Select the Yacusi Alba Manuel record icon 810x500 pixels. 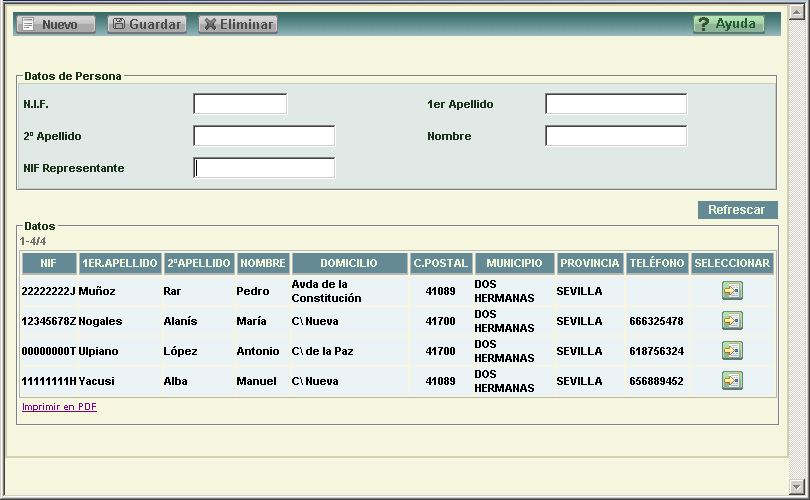pos(732,381)
